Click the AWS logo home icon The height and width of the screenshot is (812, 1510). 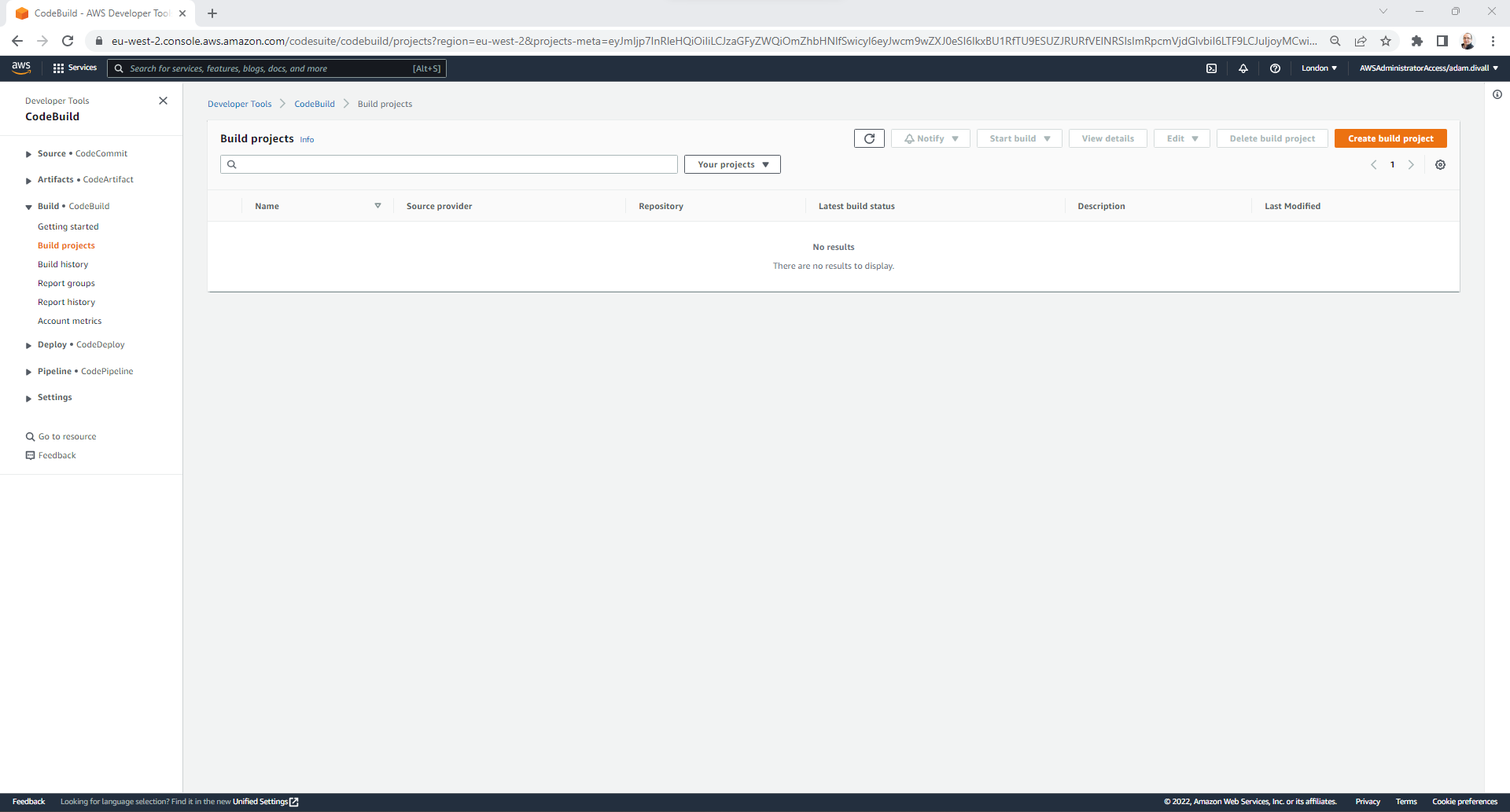(21, 68)
